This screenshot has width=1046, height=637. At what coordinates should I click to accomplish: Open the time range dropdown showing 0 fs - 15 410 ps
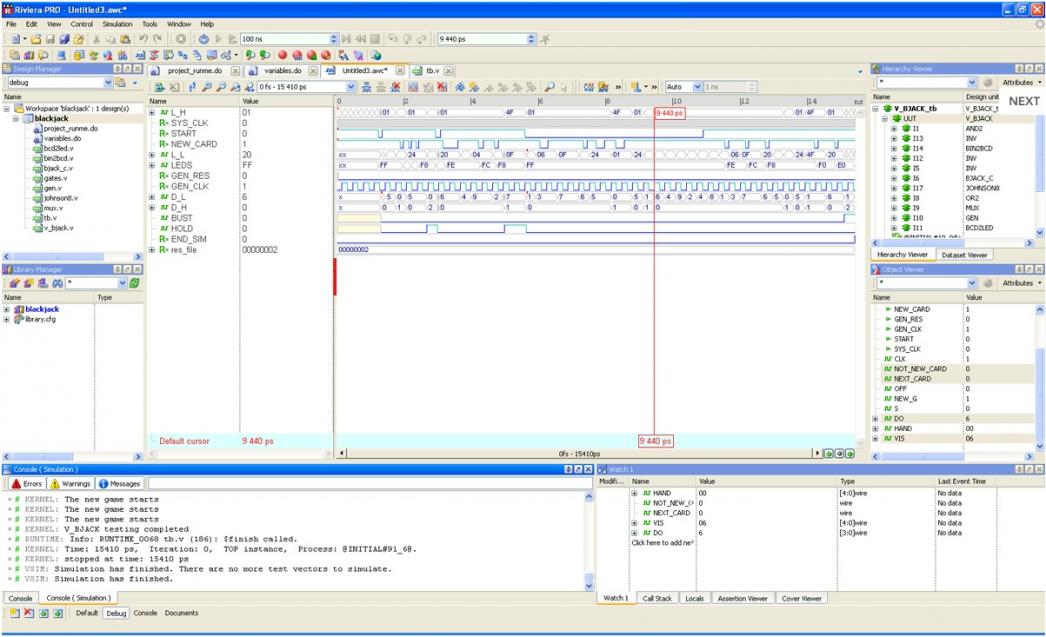pos(351,87)
